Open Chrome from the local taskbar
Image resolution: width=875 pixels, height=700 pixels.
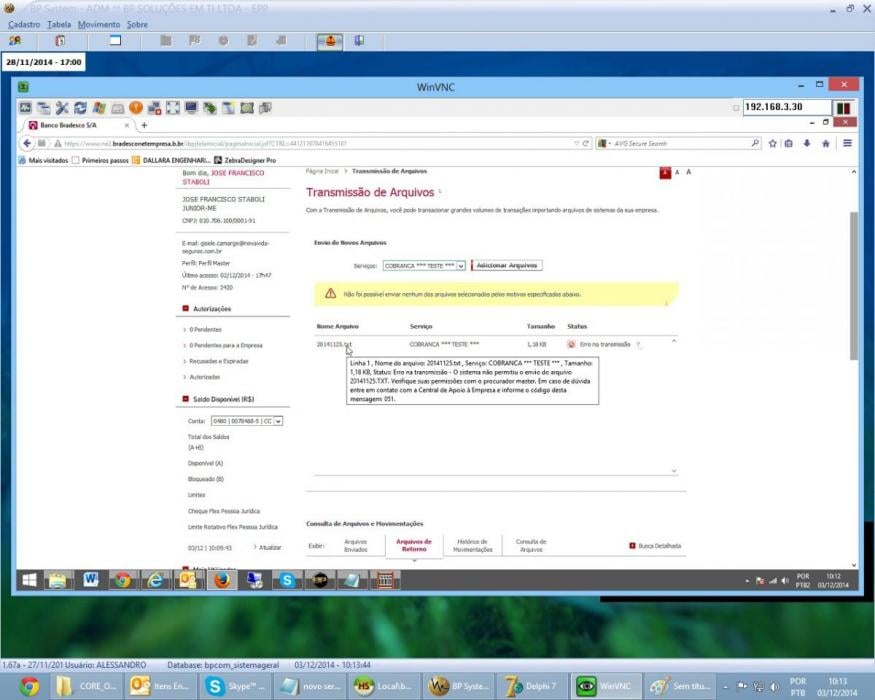pos(29,686)
